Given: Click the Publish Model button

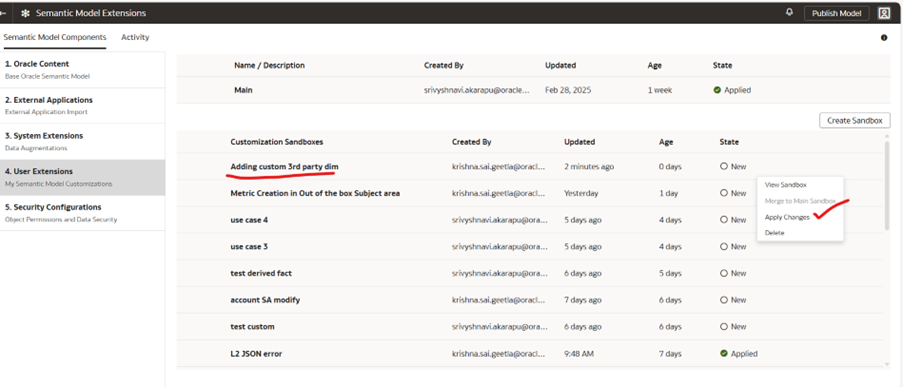Looking at the screenshot, I should pyautogui.click(x=836, y=13).
